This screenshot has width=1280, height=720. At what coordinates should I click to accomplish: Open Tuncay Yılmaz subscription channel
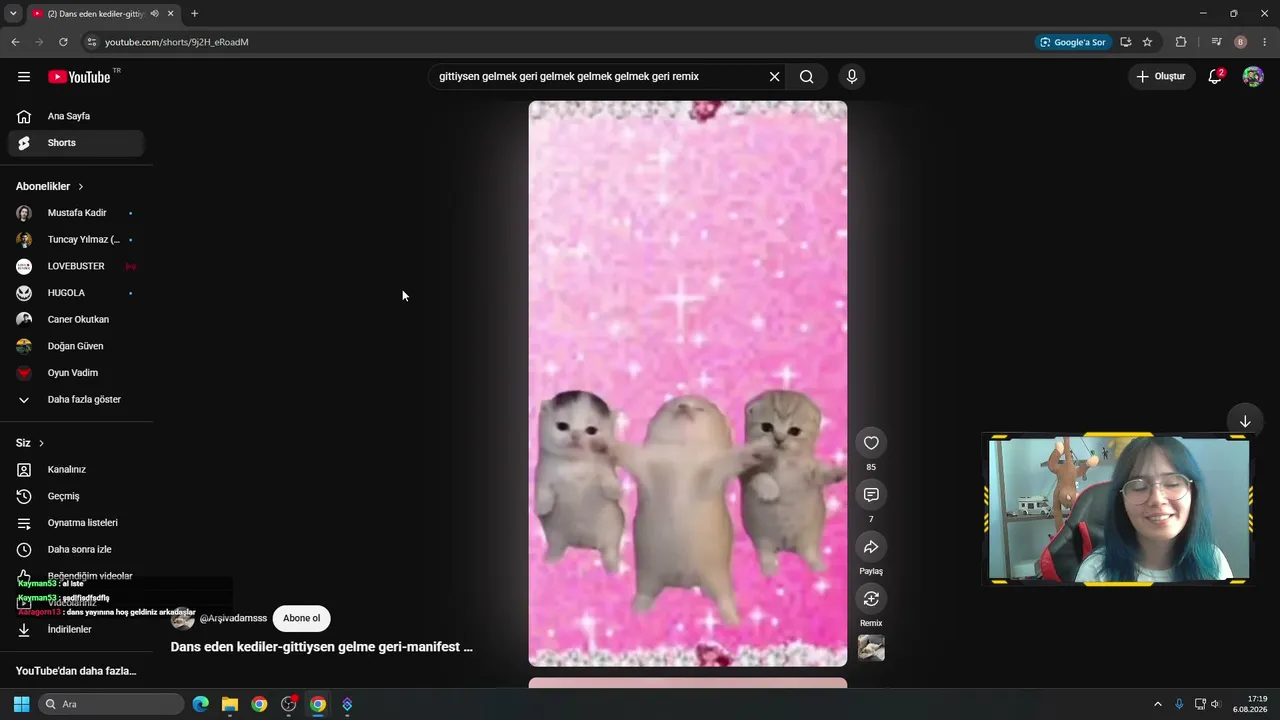coord(76,240)
